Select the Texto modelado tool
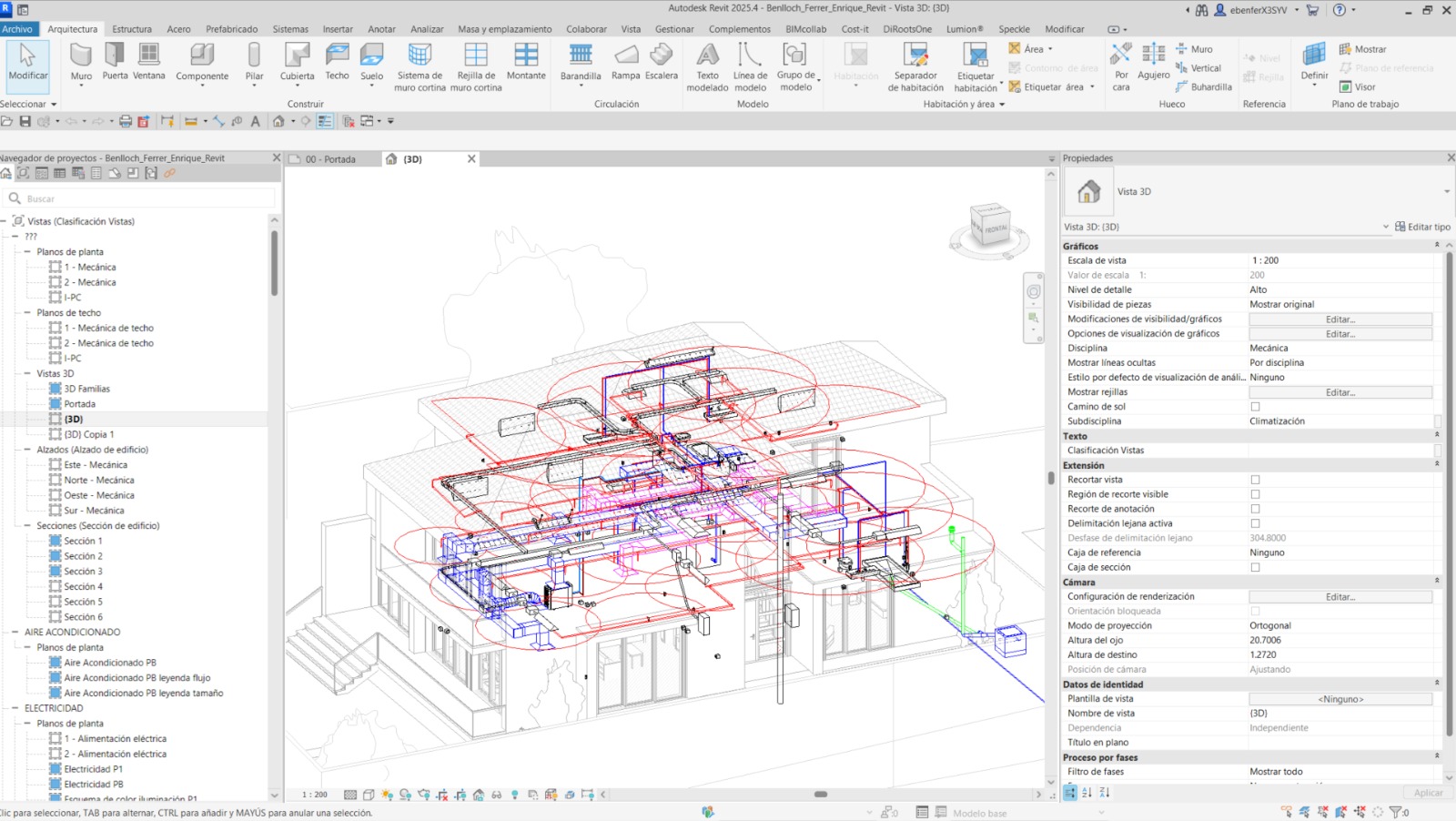This screenshot has width=1456, height=821. click(707, 66)
